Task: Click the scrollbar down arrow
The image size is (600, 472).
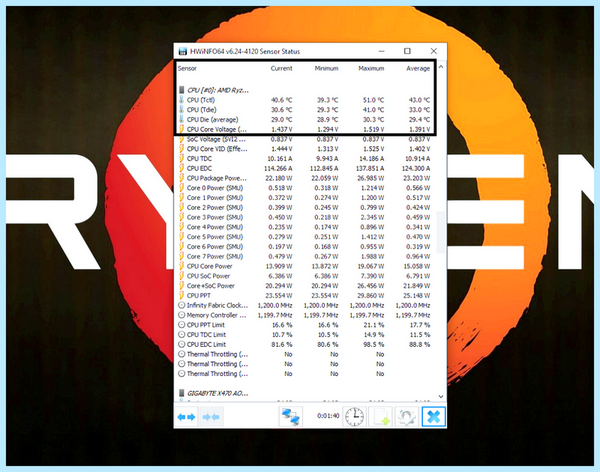Action: pos(441,396)
